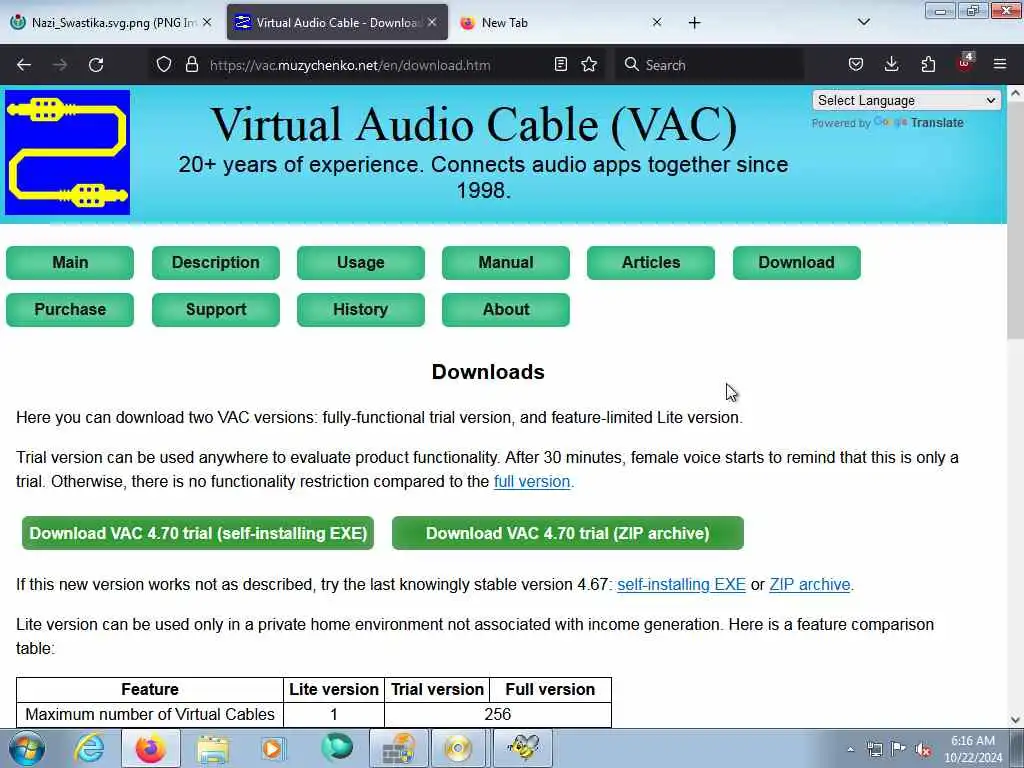
Task: Go back using the browser back arrow
Action: pyautogui.click(x=24, y=65)
